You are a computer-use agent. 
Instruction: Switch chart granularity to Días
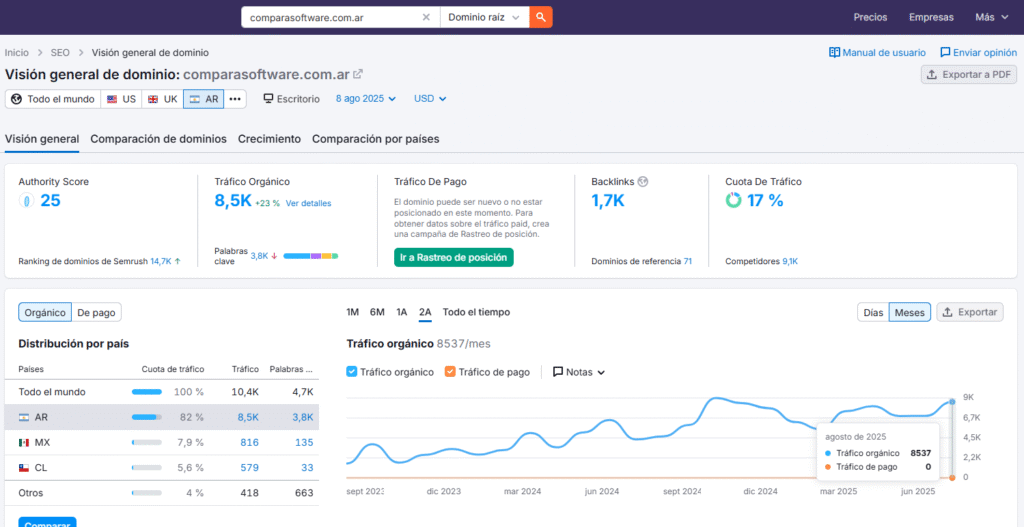pos(873,313)
